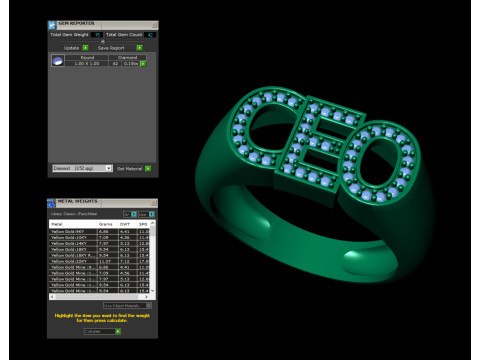480x360 pixels.
Task: Click the metal list scroll left arrow
Action: pyautogui.click(x=52, y=297)
